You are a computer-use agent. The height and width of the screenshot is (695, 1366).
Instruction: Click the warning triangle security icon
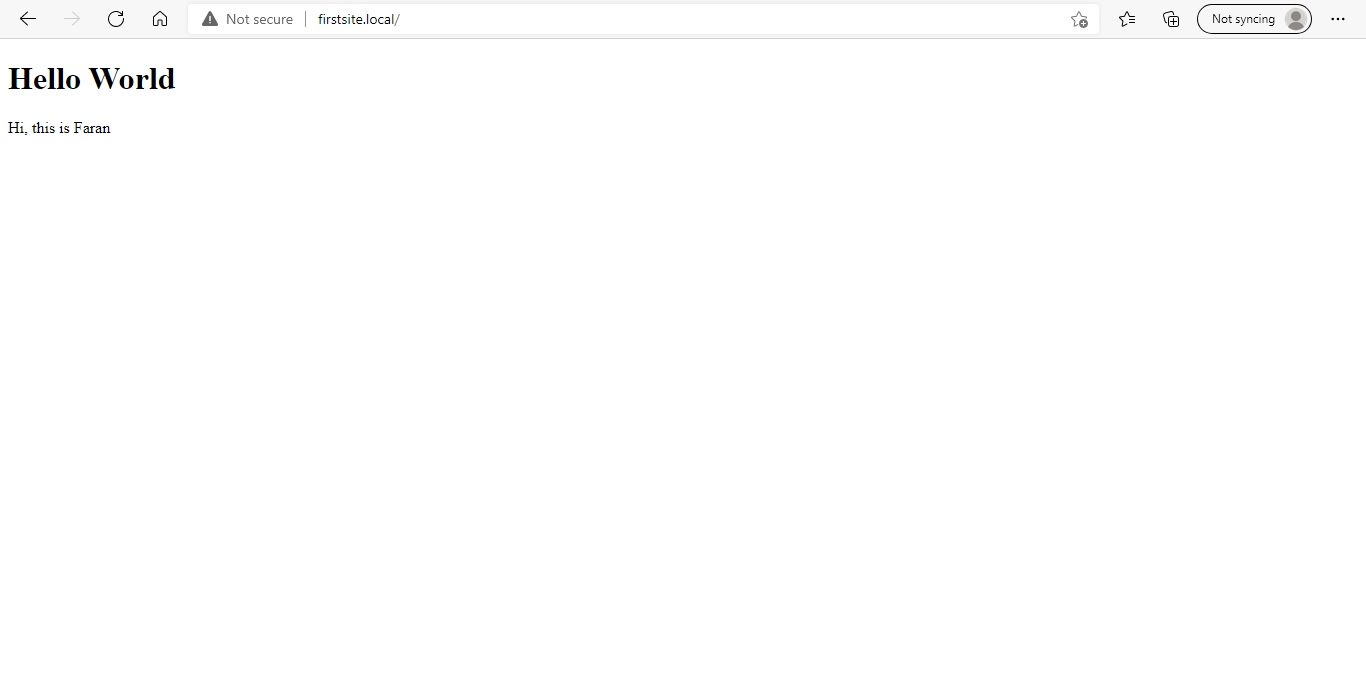point(210,19)
